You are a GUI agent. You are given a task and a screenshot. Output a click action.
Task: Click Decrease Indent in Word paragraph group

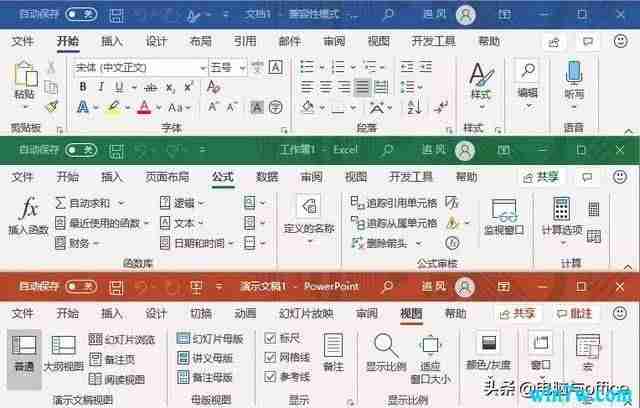[x=407, y=67]
